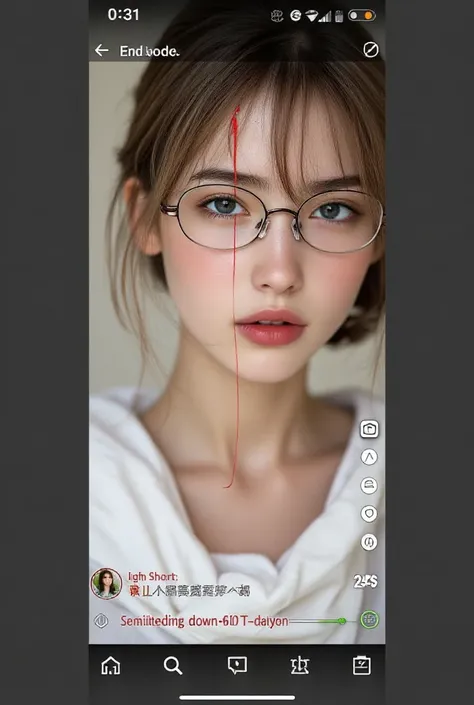Open the fourth bottom navigation tab
The width and height of the screenshot is (474, 705).
[300, 665]
